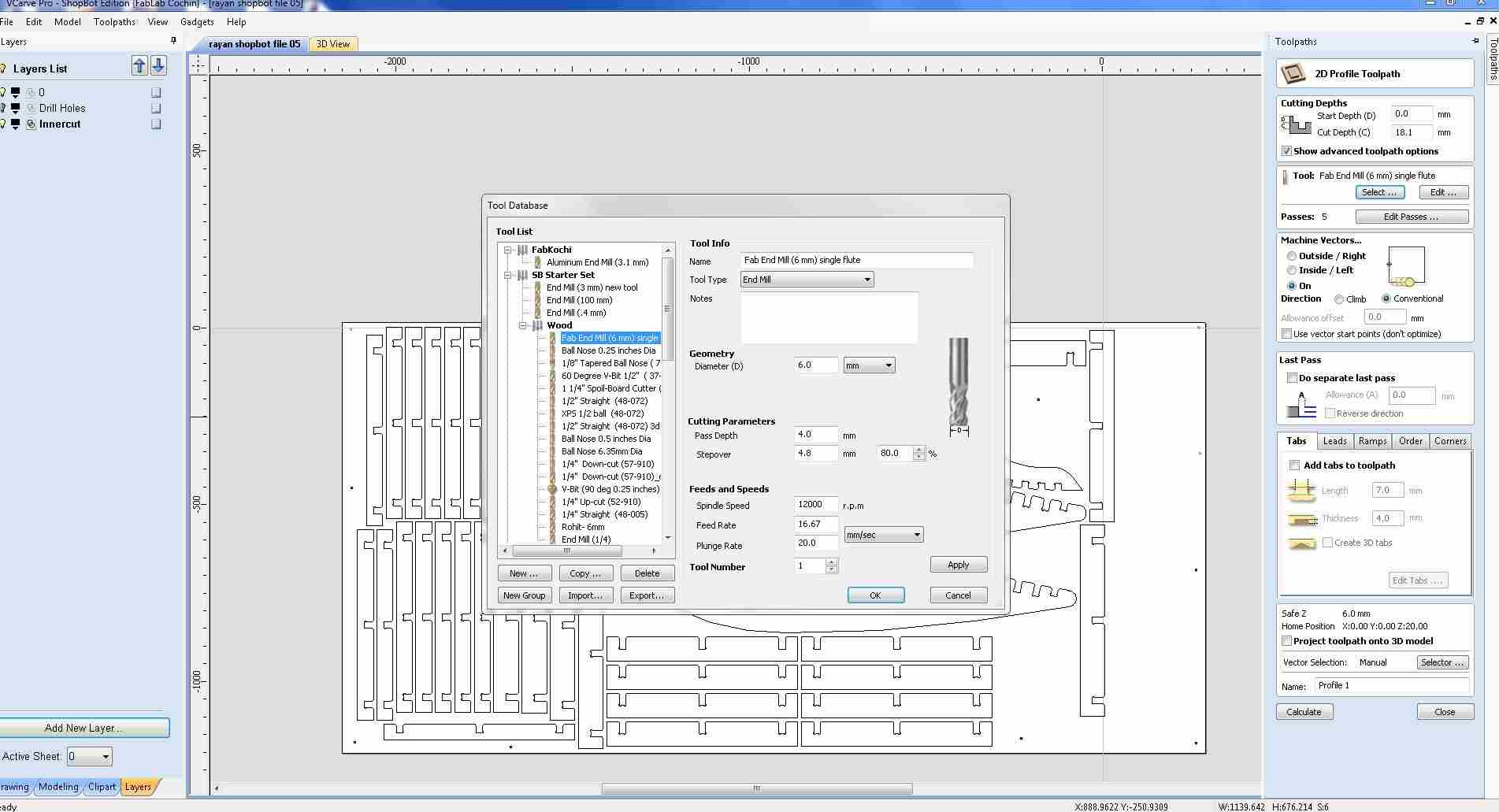
Task: Click the 2D Profile Toolpath icon
Action: 1293,74
